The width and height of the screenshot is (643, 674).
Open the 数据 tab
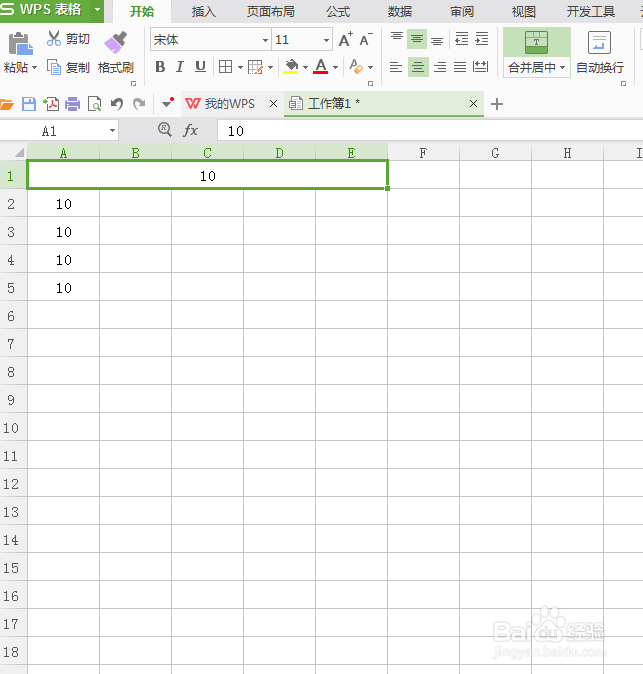pyautogui.click(x=400, y=12)
